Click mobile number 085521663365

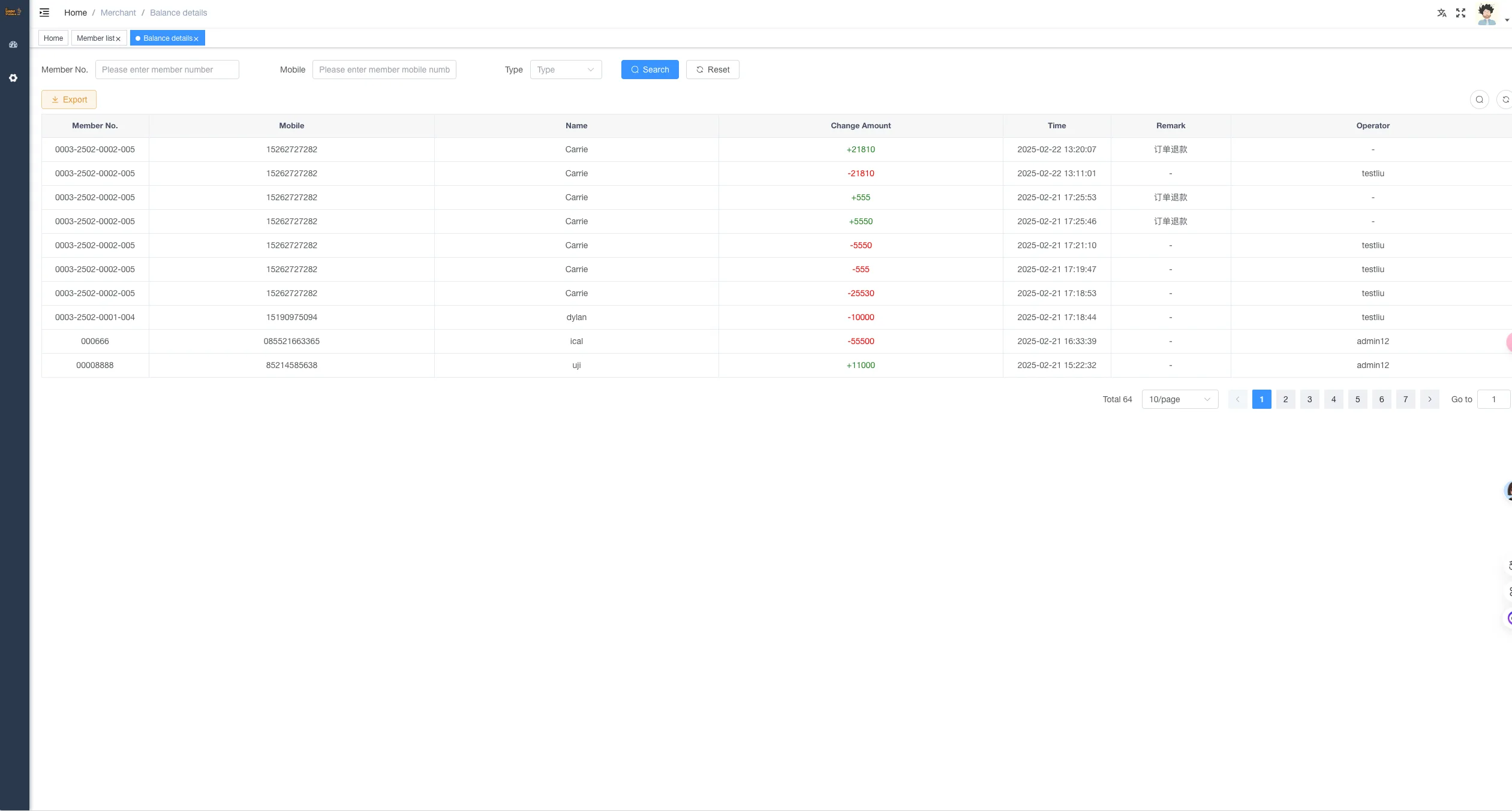tap(291, 342)
